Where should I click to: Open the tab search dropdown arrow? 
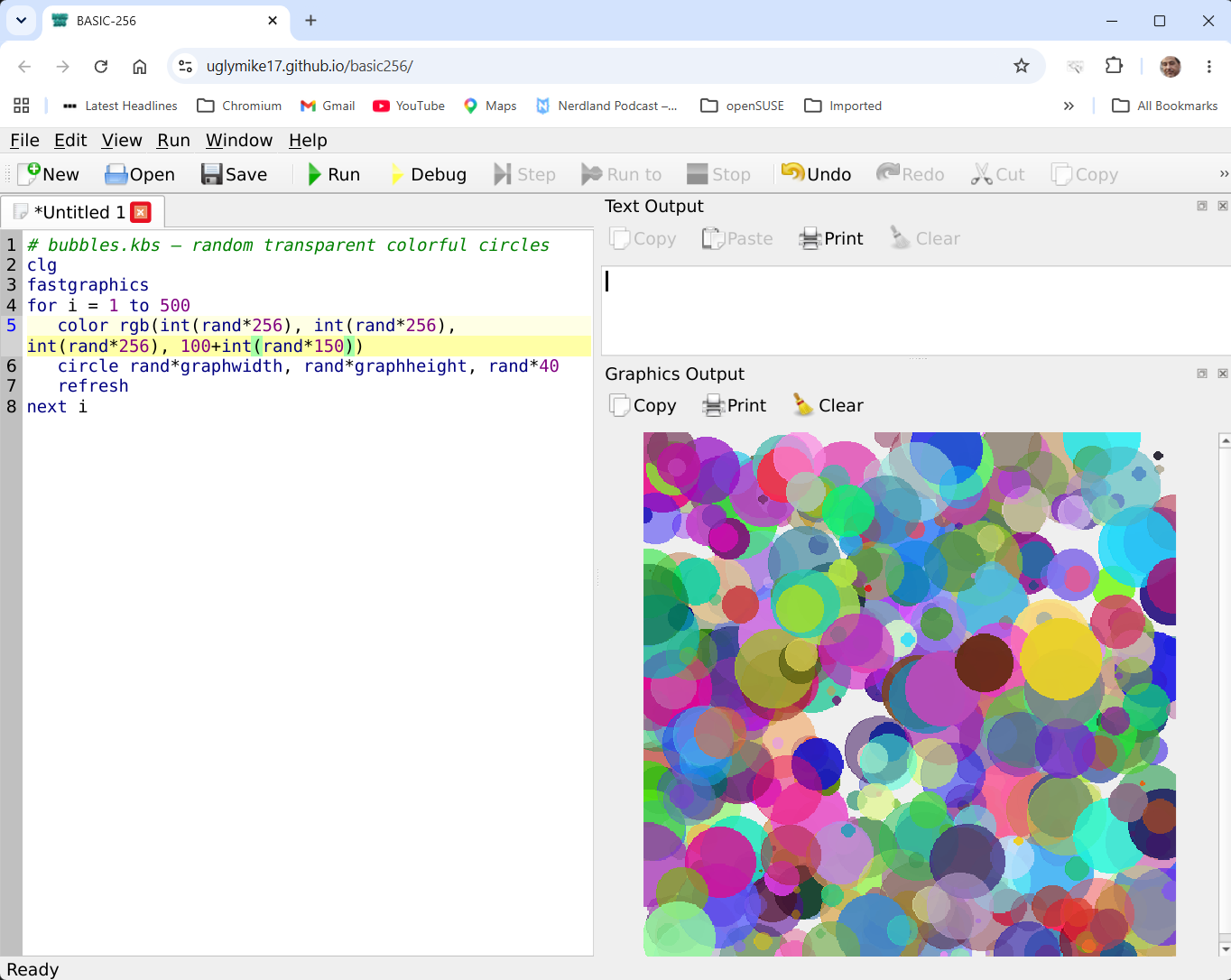coord(21,20)
